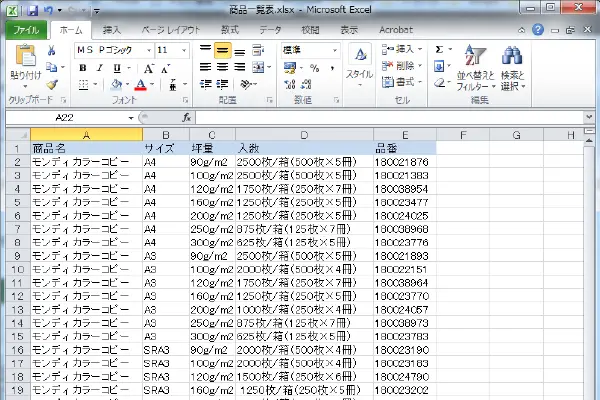Screen dimensions: 600x400
Task: Open the Font dialog launcher
Action: point(185,100)
